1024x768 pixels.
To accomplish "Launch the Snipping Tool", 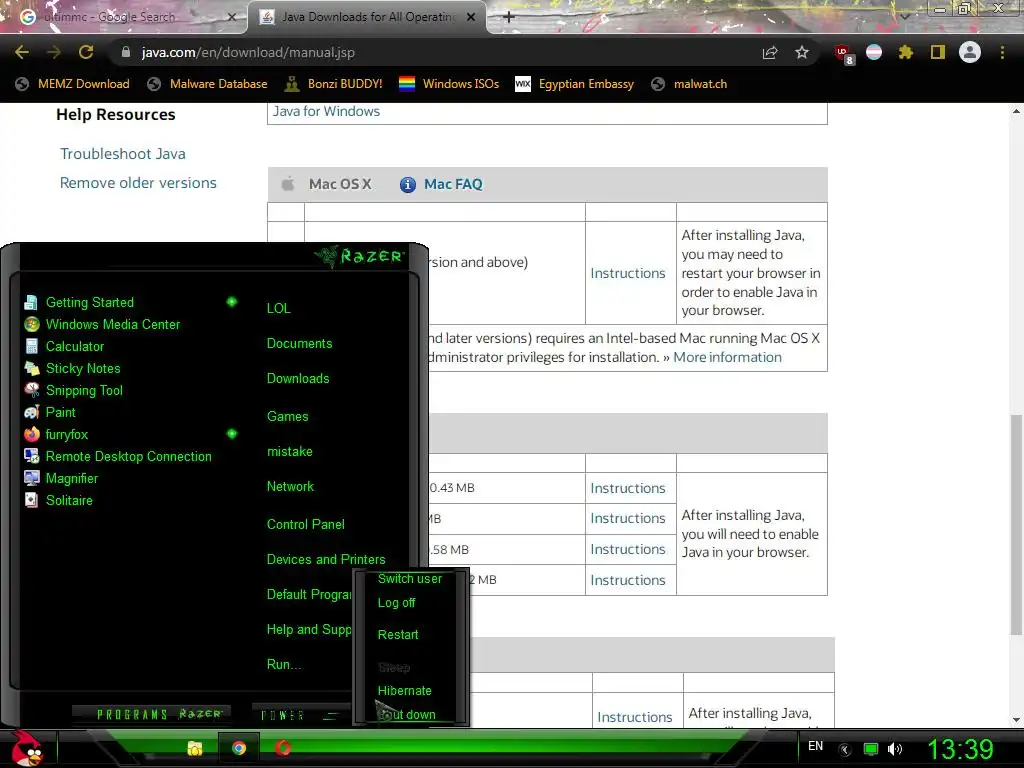I will point(84,391).
